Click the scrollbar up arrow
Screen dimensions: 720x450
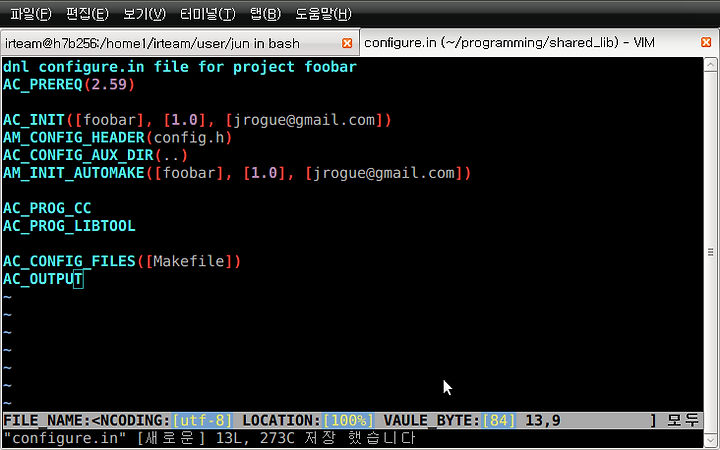[x=710, y=65]
